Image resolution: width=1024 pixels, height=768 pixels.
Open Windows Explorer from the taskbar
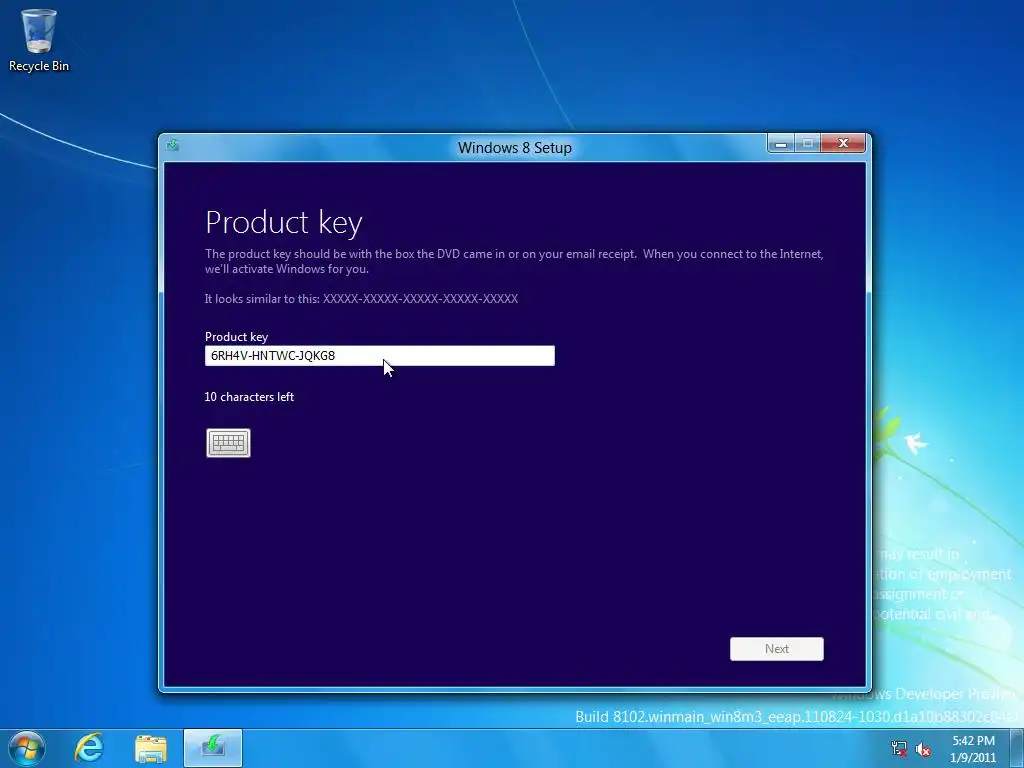pos(151,748)
